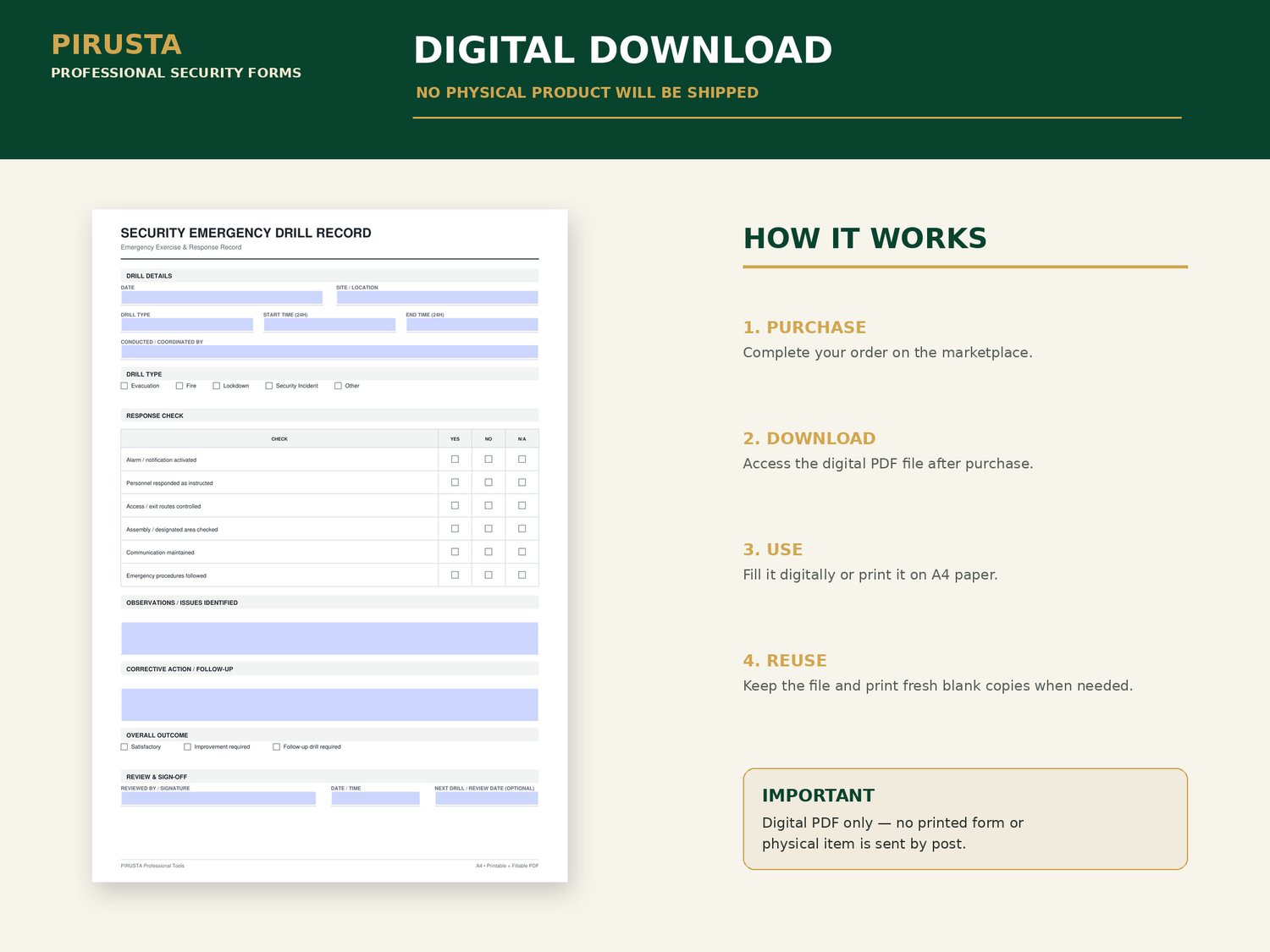Click the 'PIRUSTA Professional Tools' form footer
Image resolution: width=1270 pixels, height=952 pixels.
pyautogui.click(x=152, y=866)
